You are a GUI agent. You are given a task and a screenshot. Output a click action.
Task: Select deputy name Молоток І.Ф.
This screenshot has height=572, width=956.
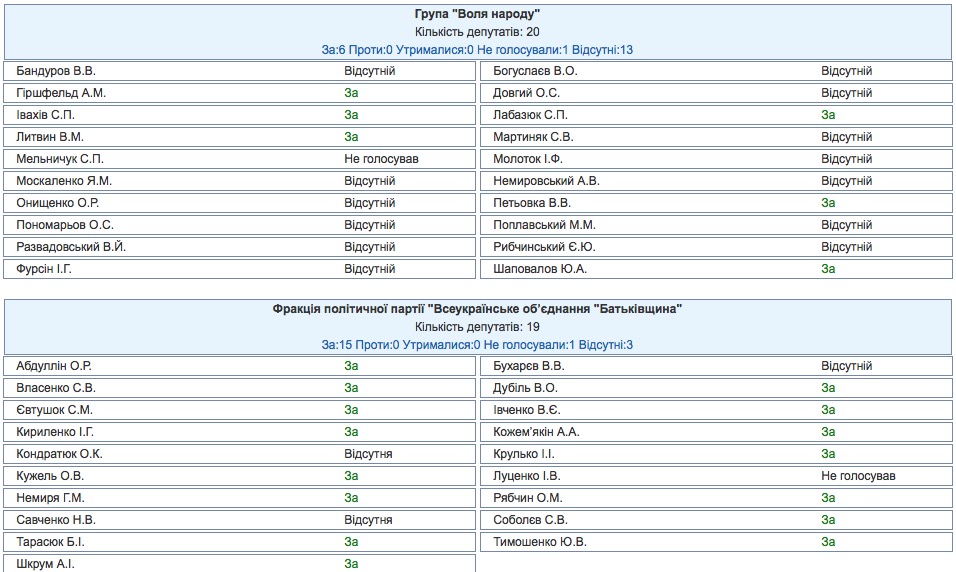(528, 159)
